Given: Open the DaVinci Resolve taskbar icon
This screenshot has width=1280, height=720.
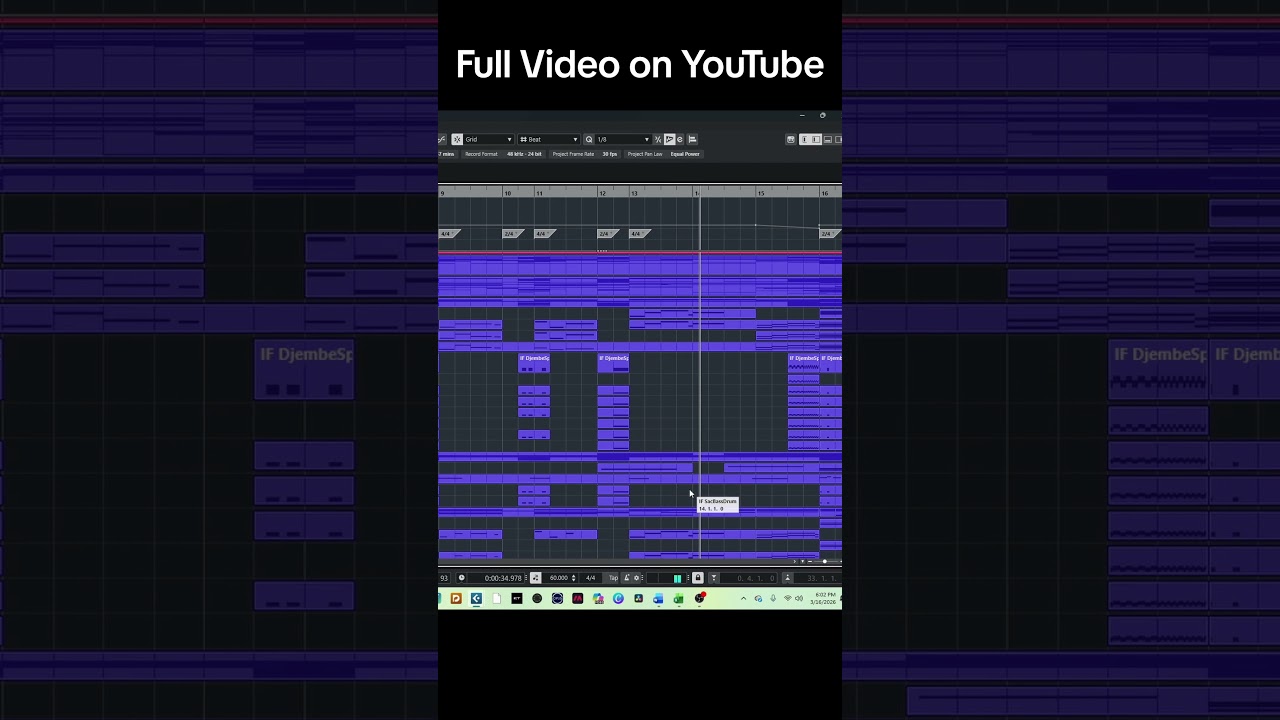Looking at the screenshot, I should 638,599.
